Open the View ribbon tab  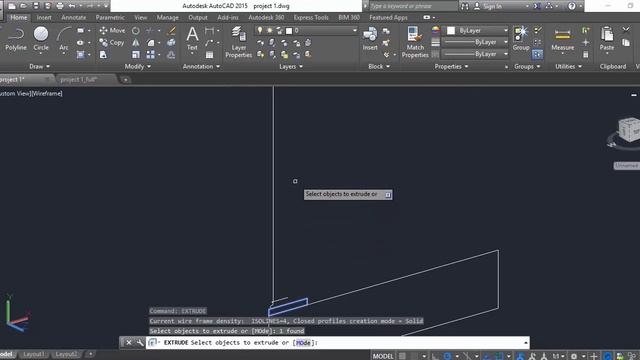140,18
